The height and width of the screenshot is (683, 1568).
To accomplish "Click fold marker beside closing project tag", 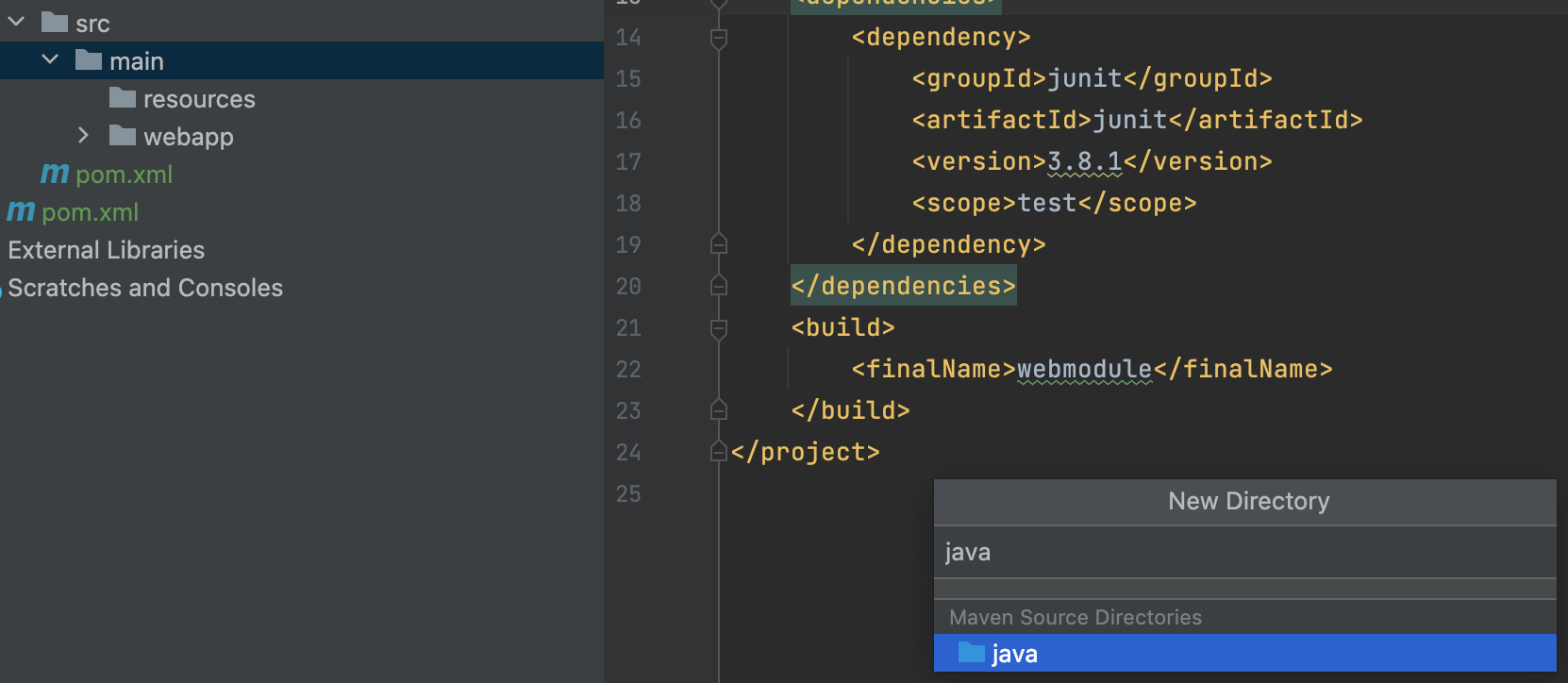I will [719, 452].
